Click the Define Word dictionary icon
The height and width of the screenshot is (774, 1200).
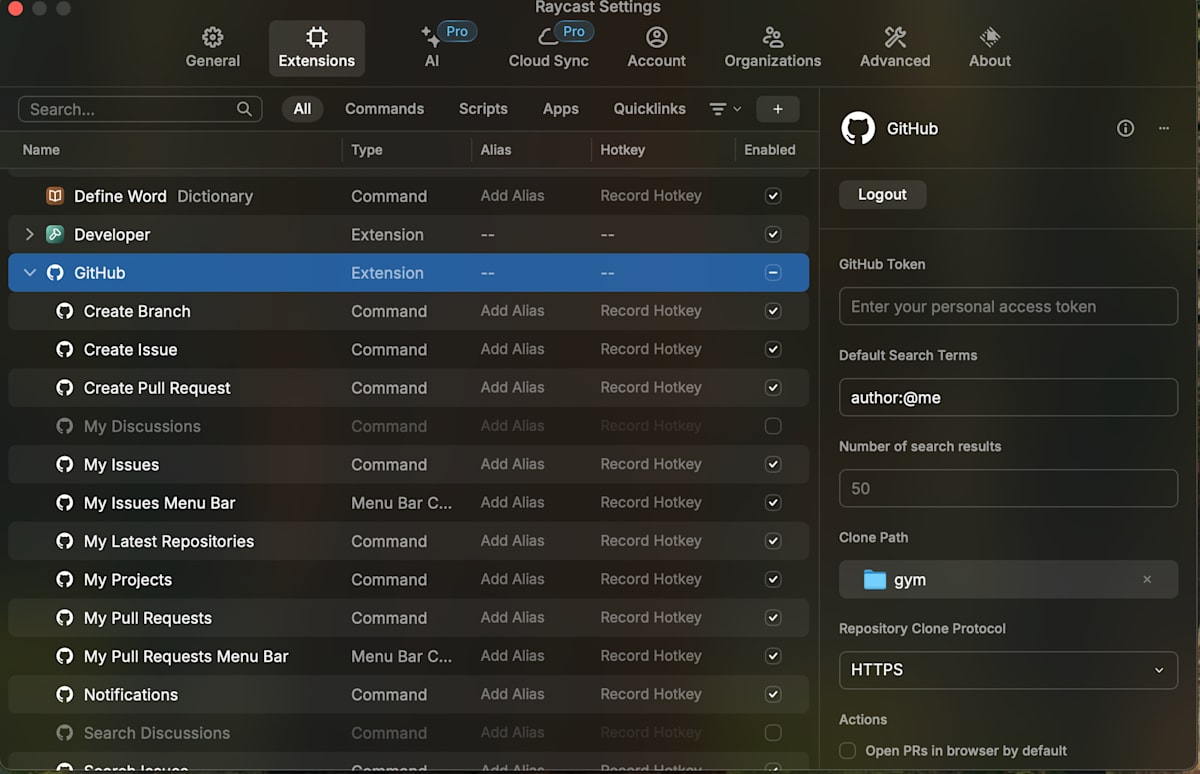click(x=55, y=196)
